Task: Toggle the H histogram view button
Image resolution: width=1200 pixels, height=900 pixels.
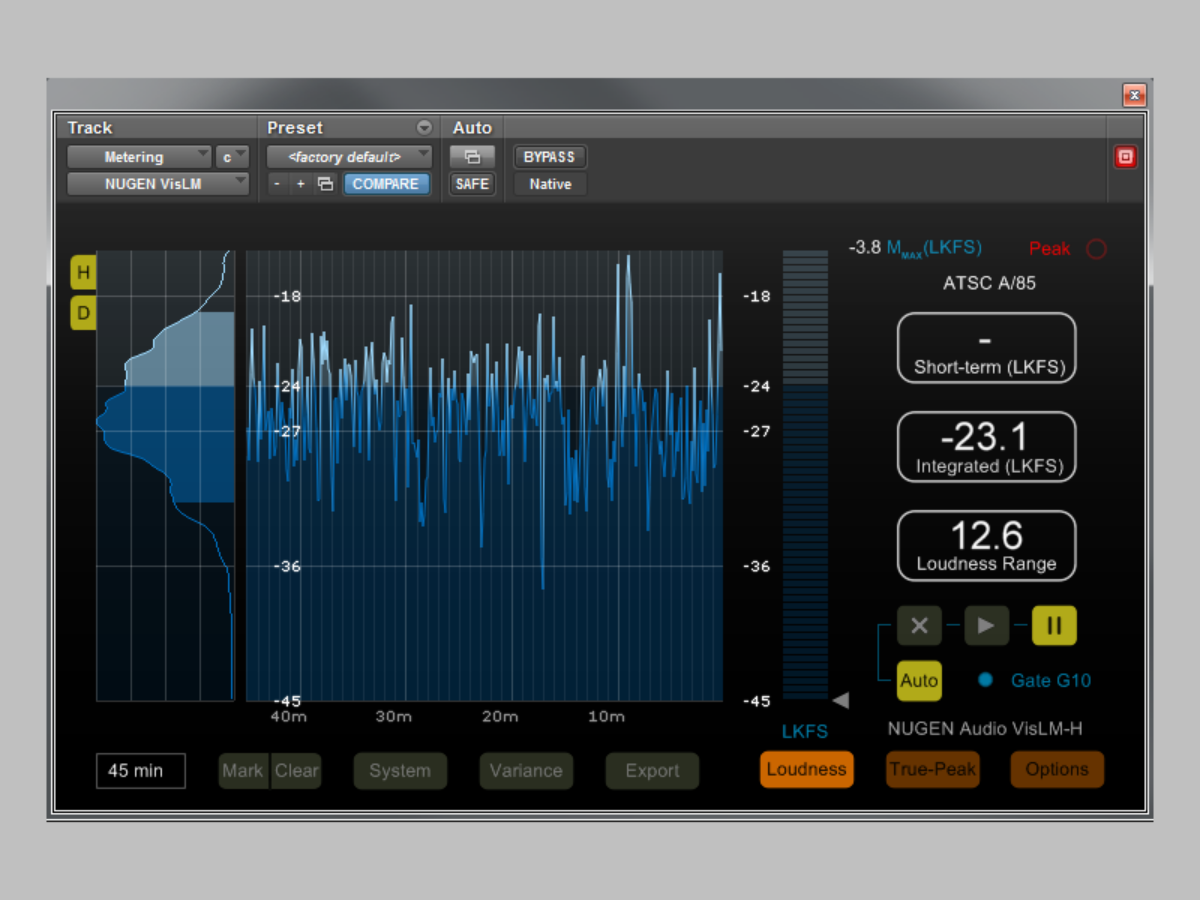Action: click(x=83, y=272)
